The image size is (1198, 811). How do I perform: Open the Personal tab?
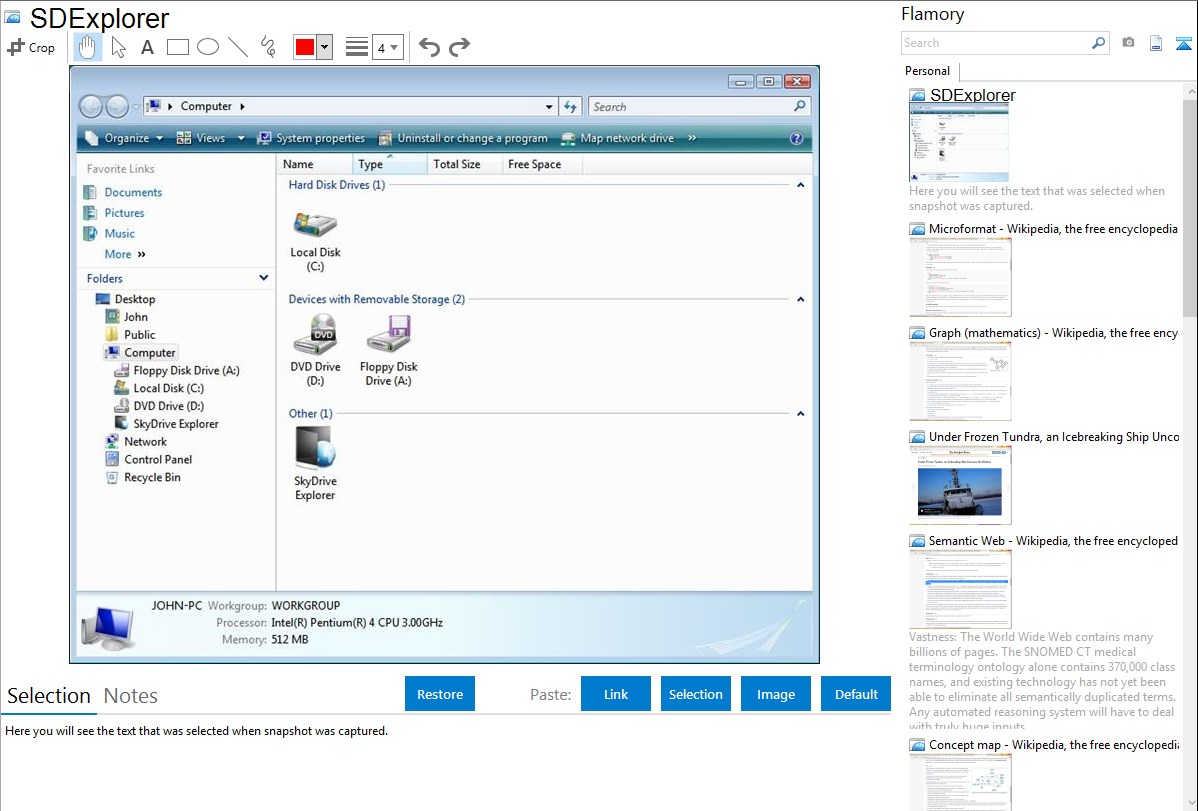[928, 71]
